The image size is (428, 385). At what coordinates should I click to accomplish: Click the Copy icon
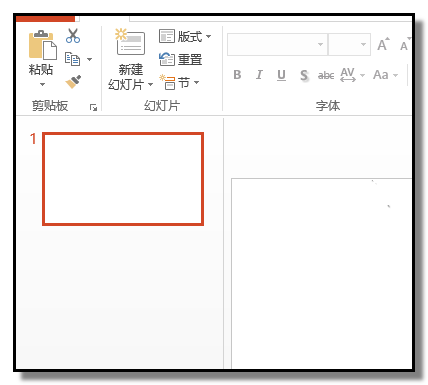click(x=73, y=59)
